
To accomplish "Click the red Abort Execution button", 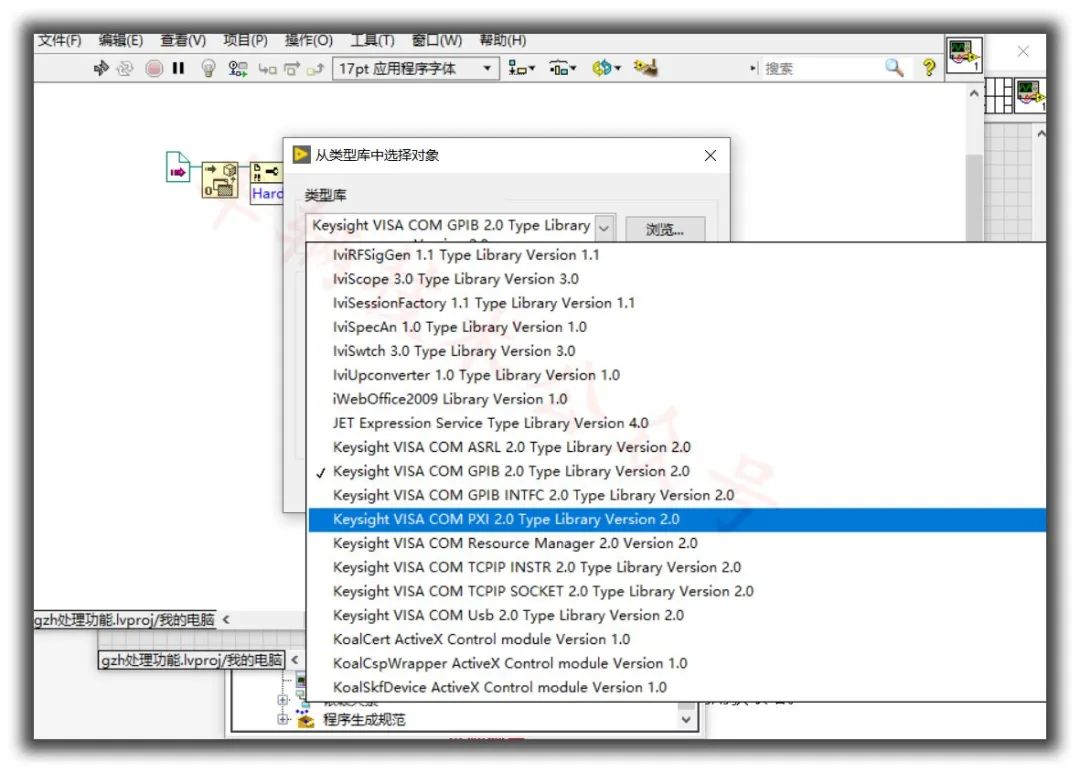I will coord(154,68).
